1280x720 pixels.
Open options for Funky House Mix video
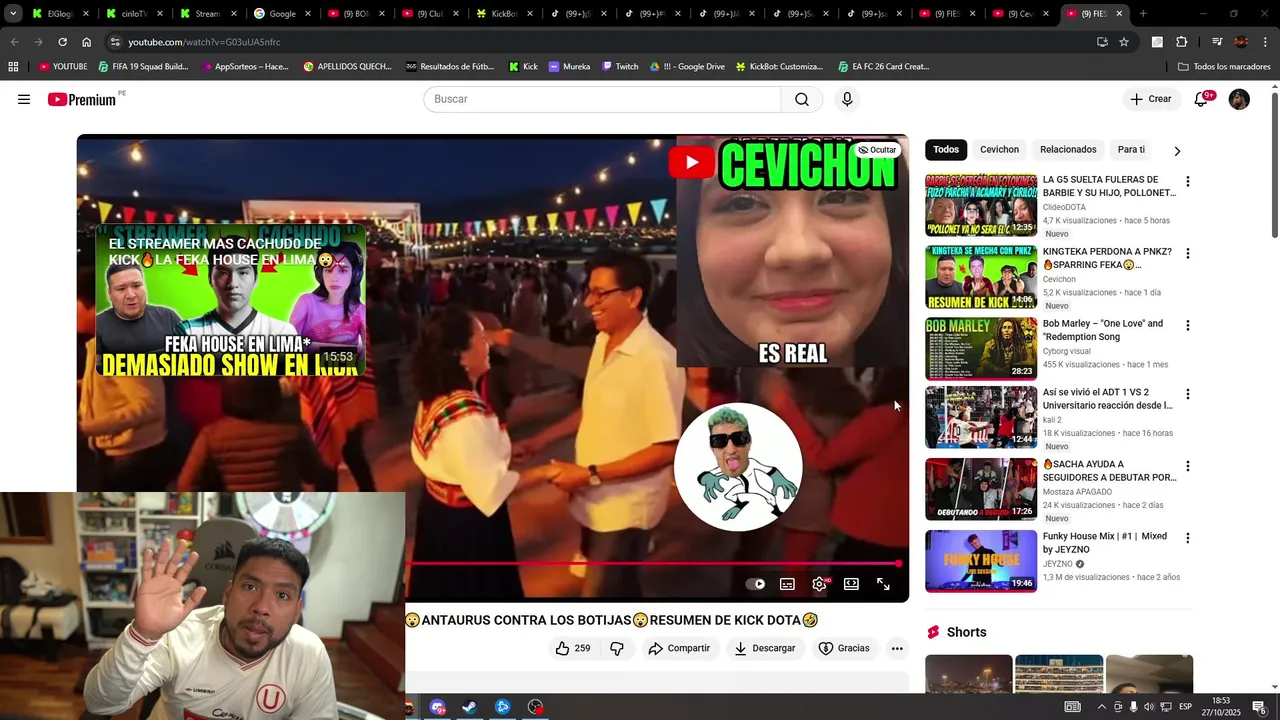point(1187,539)
